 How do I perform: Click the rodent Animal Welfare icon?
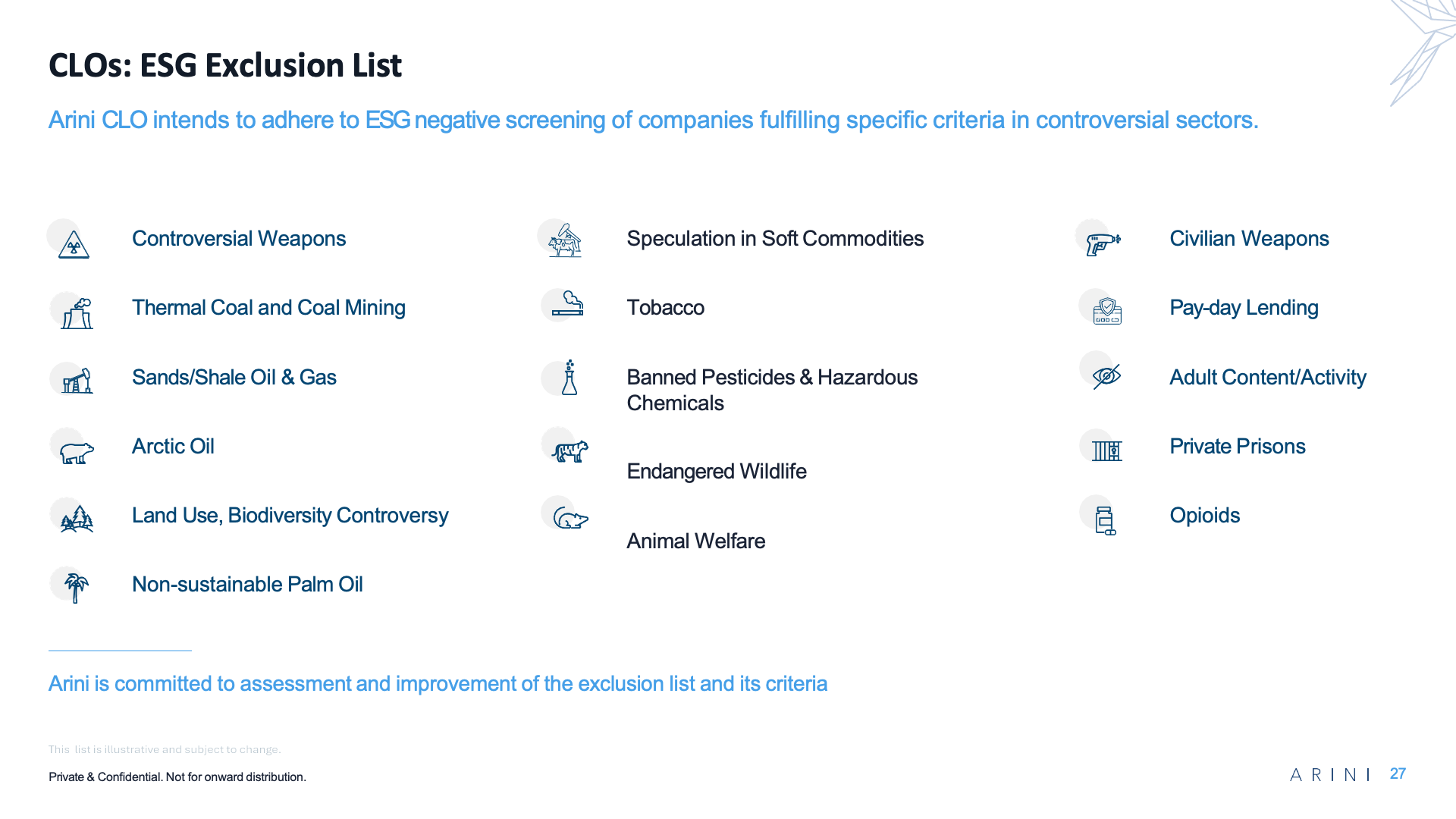pos(570,519)
